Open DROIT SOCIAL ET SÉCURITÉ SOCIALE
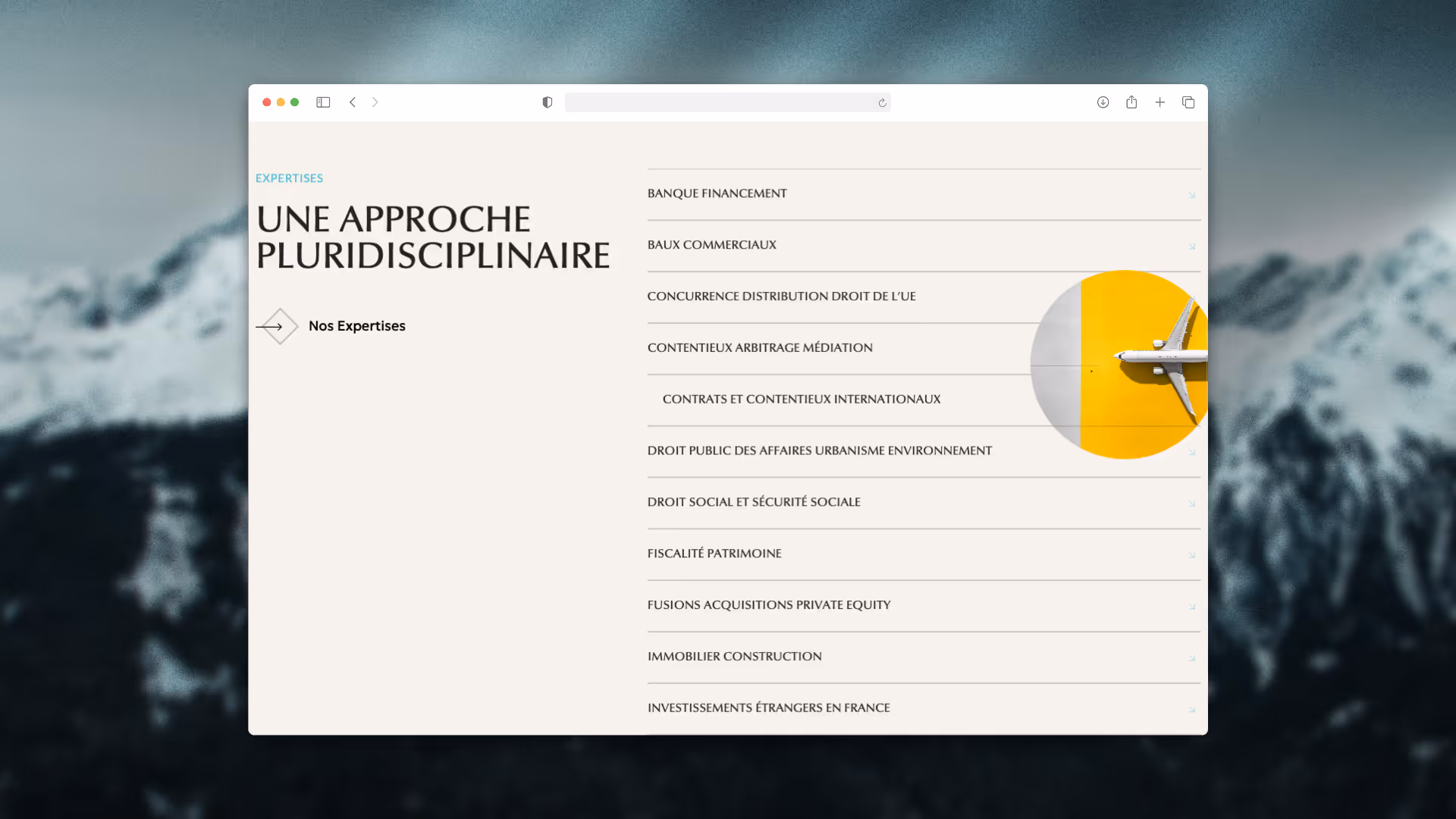Screen dimensions: 1456x819 [x=754, y=502]
